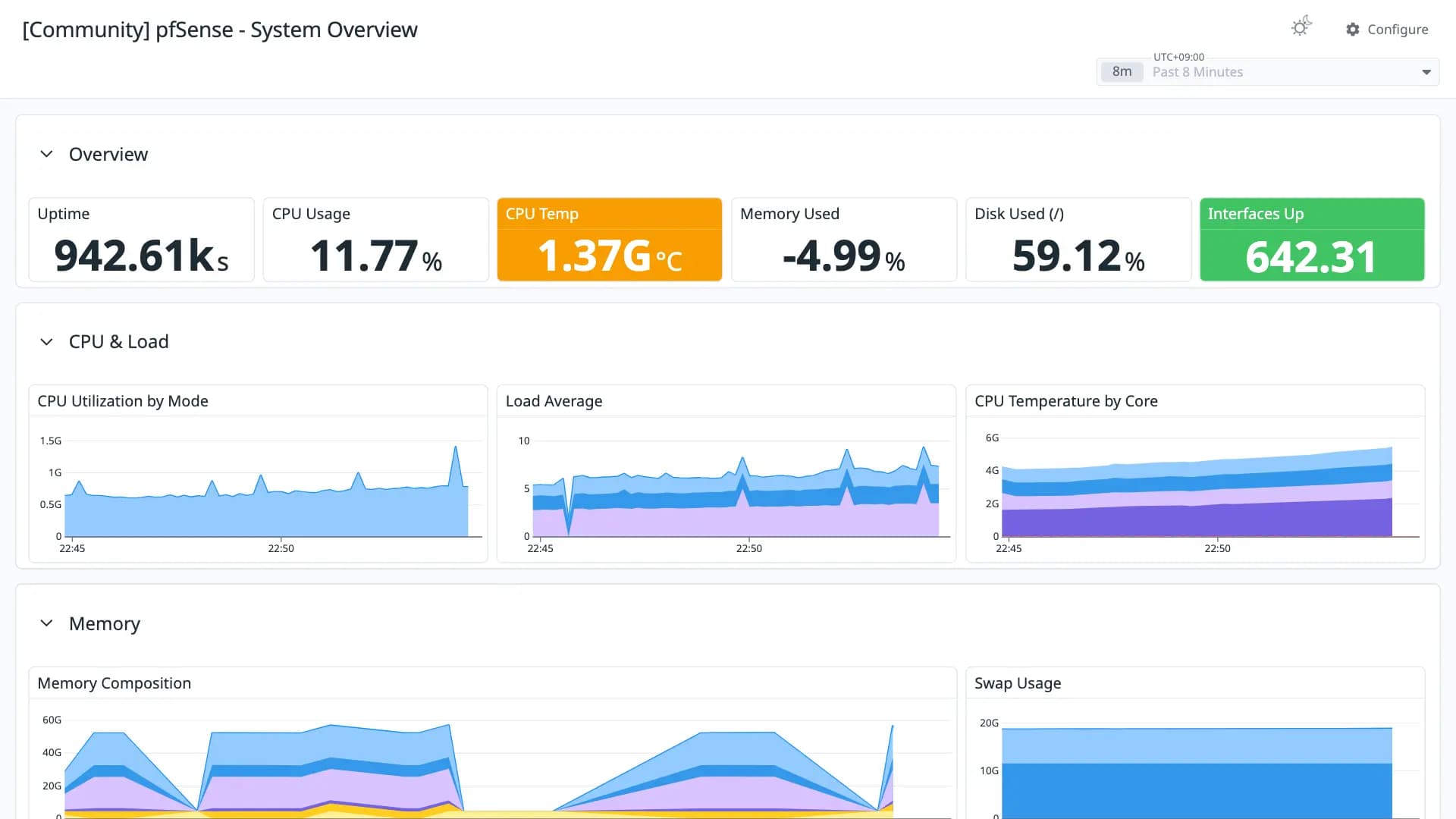Click the Memory Used -4.99% value
1456x819 pixels.
pos(843,256)
